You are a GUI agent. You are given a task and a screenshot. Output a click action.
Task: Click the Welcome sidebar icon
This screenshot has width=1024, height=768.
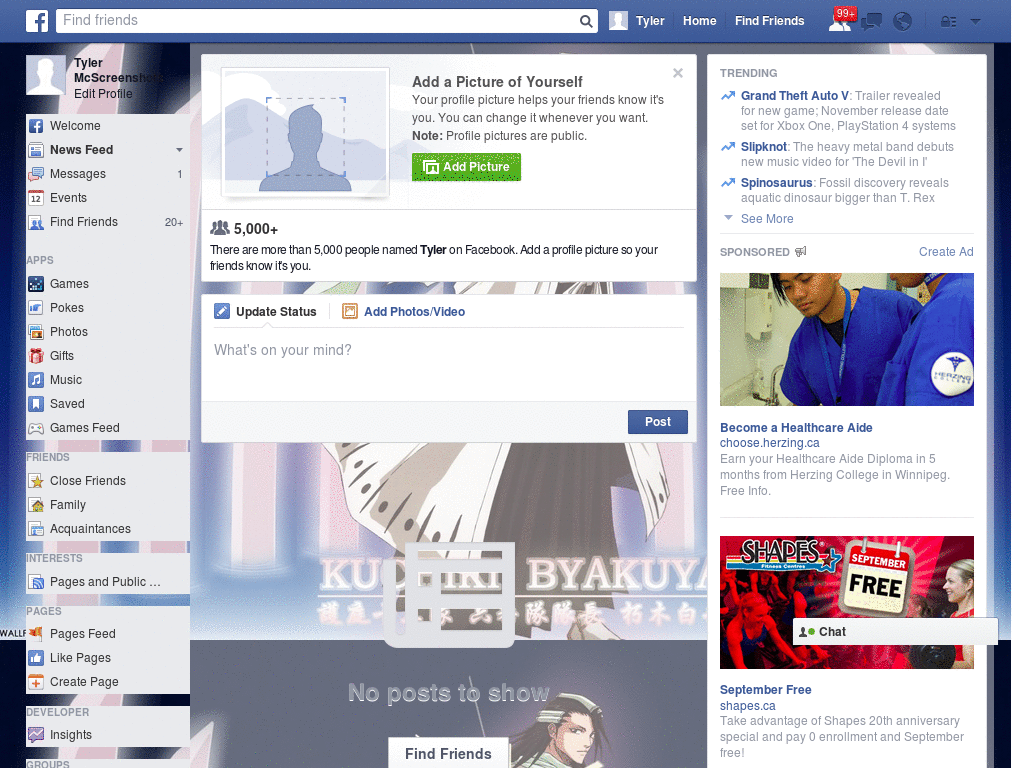[37, 126]
